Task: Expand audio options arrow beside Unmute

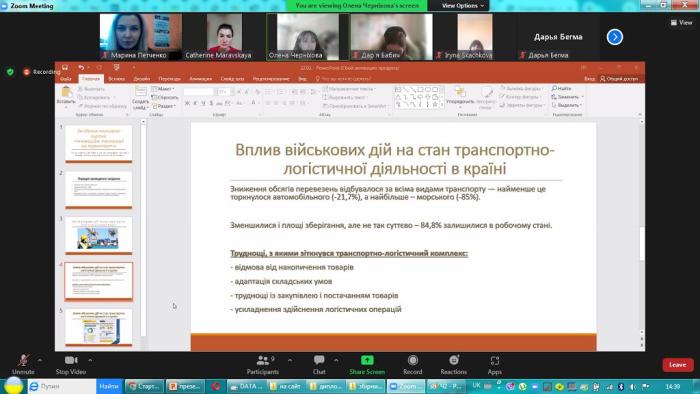Action: pyautogui.click(x=40, y=360)
